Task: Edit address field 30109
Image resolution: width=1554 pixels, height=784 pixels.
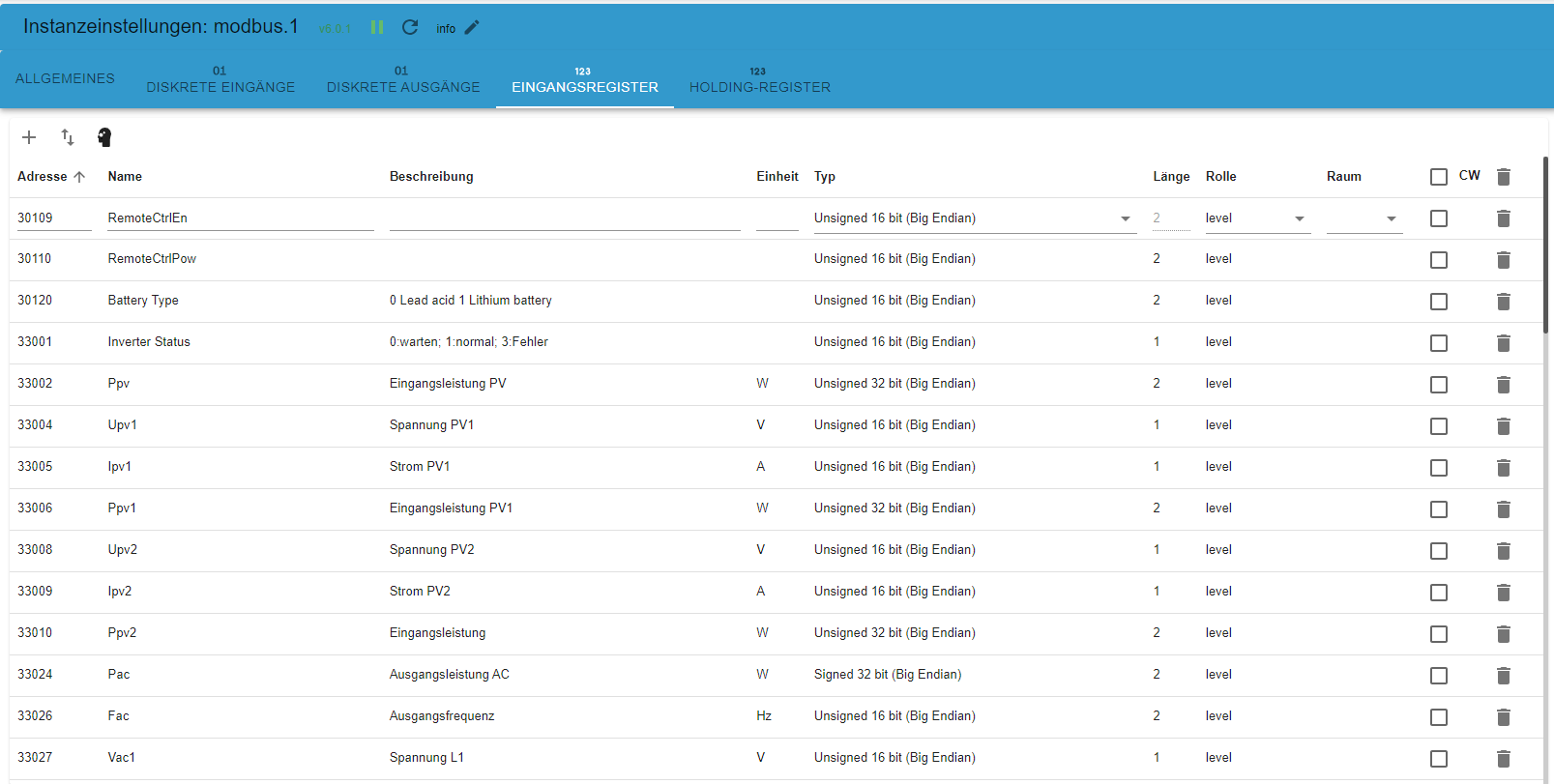Action: 54,218
